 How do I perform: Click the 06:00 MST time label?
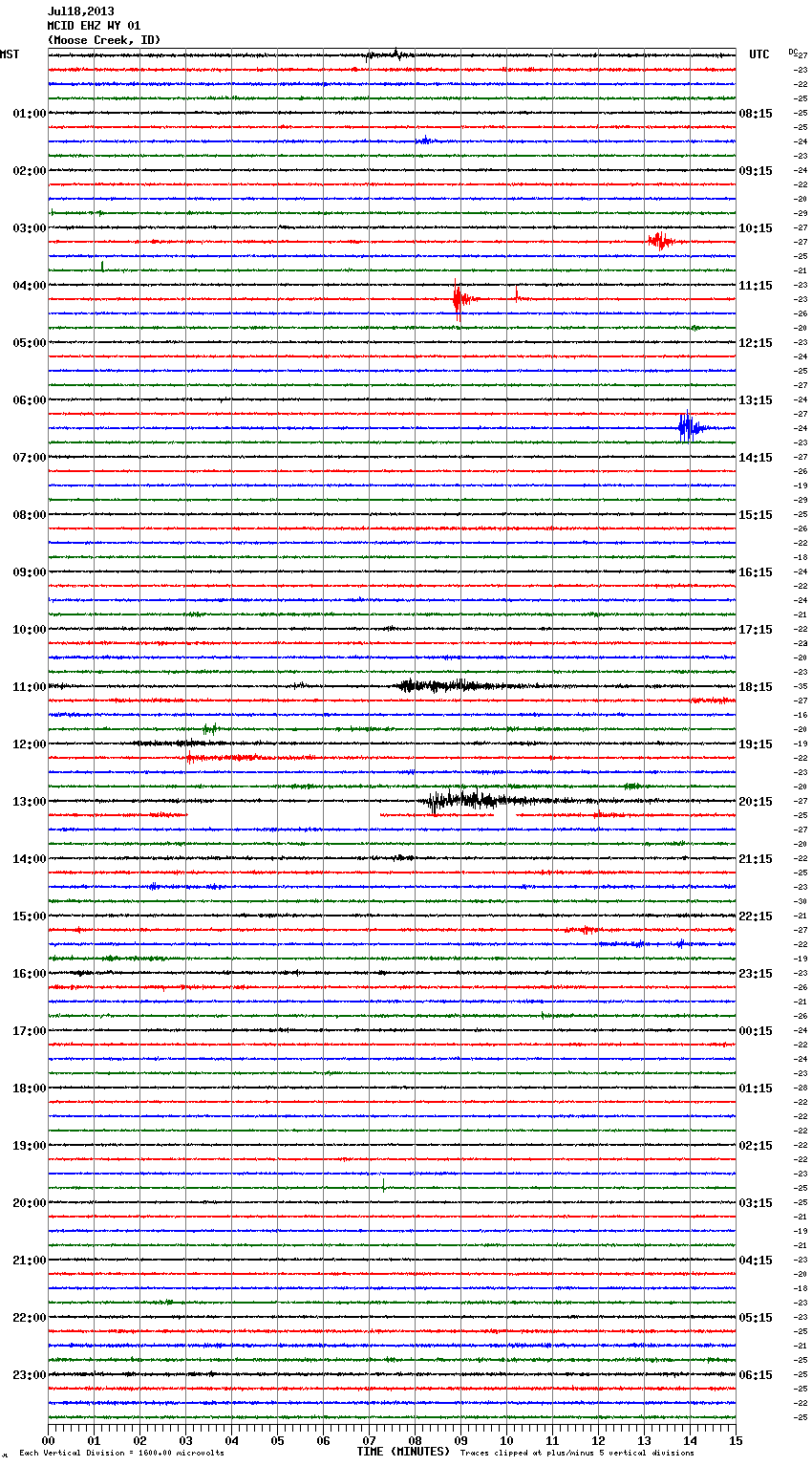[29, 400]
